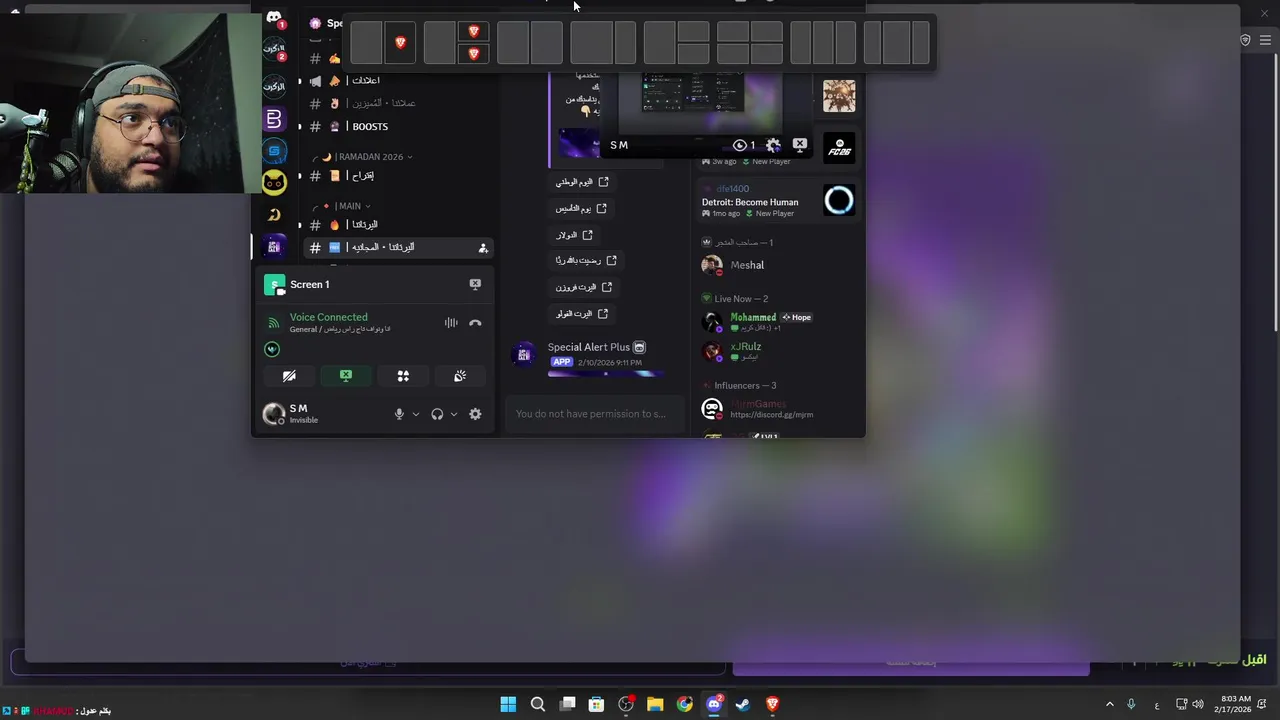The image size is (1280, 720).
Task: Choose first two-column snap layout option
Action: coord(383,43)
